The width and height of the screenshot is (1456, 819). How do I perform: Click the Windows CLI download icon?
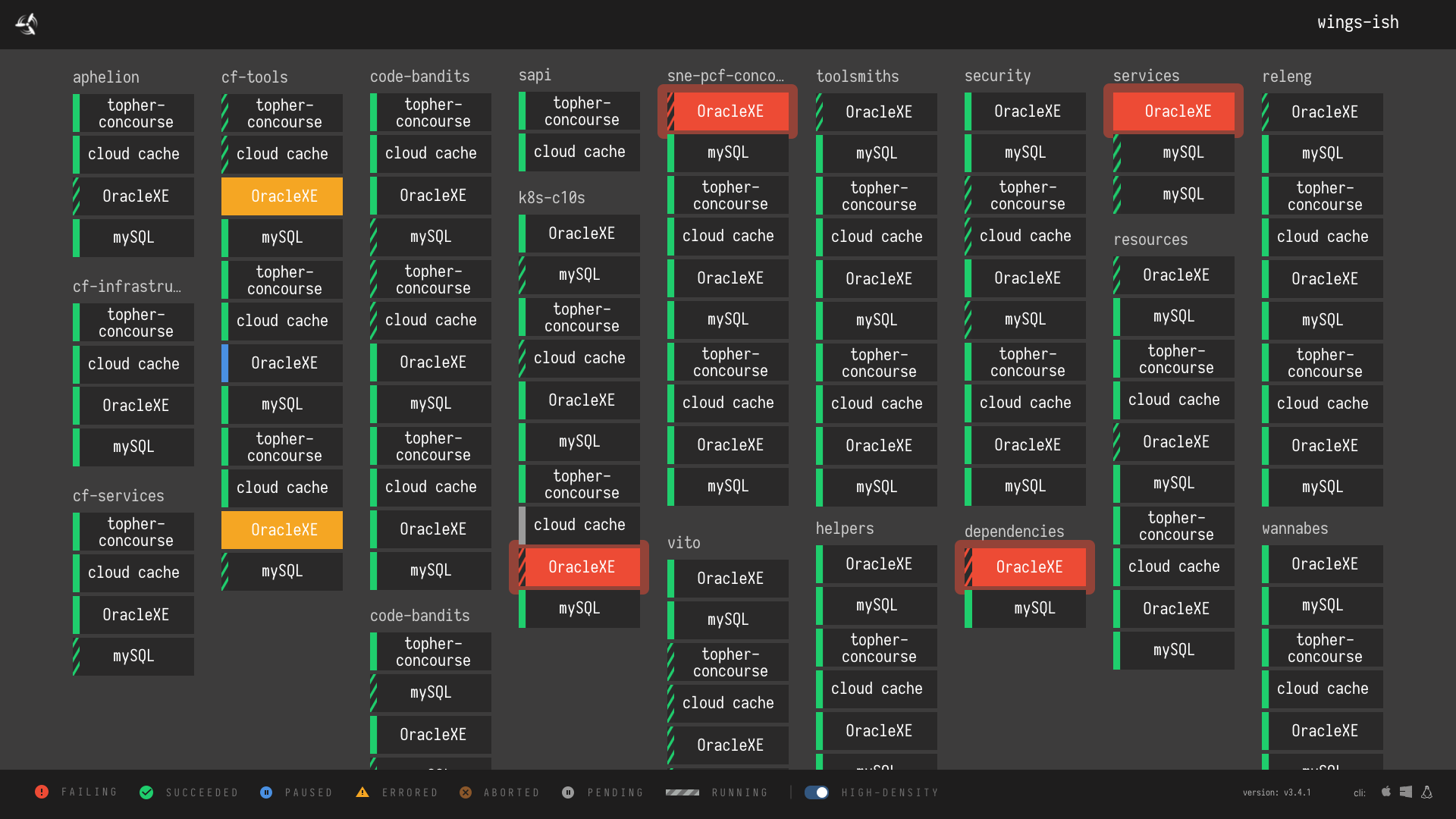(x=1405, y=792)
